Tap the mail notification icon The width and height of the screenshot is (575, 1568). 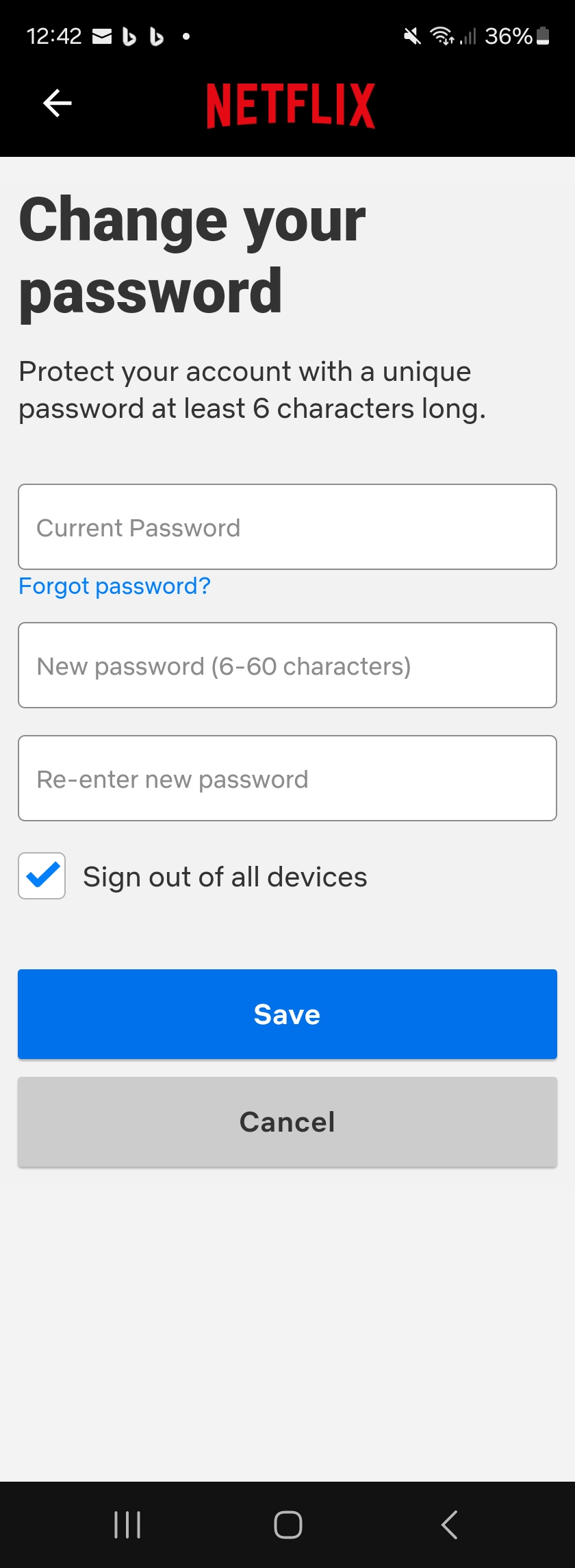pyautogui.click(x=102, y=36)
